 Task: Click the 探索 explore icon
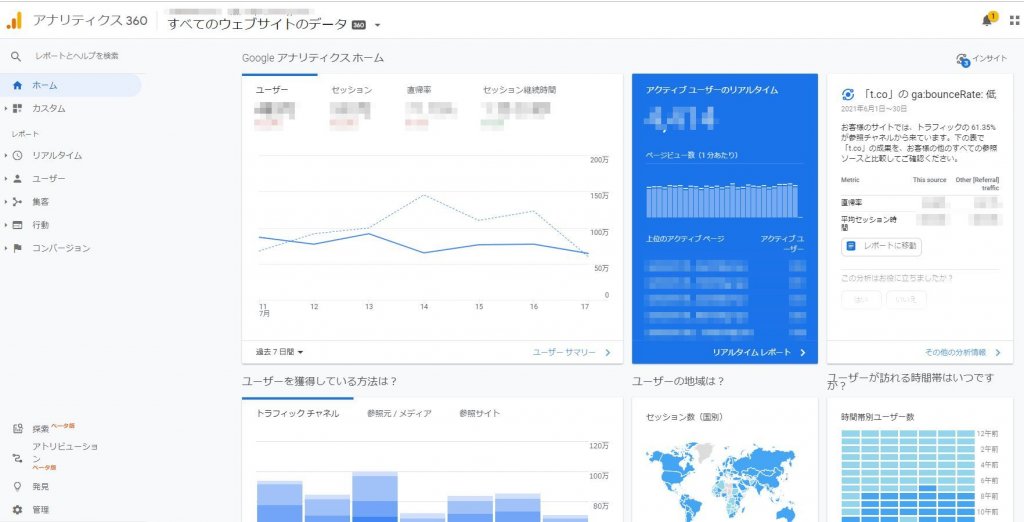18,429
